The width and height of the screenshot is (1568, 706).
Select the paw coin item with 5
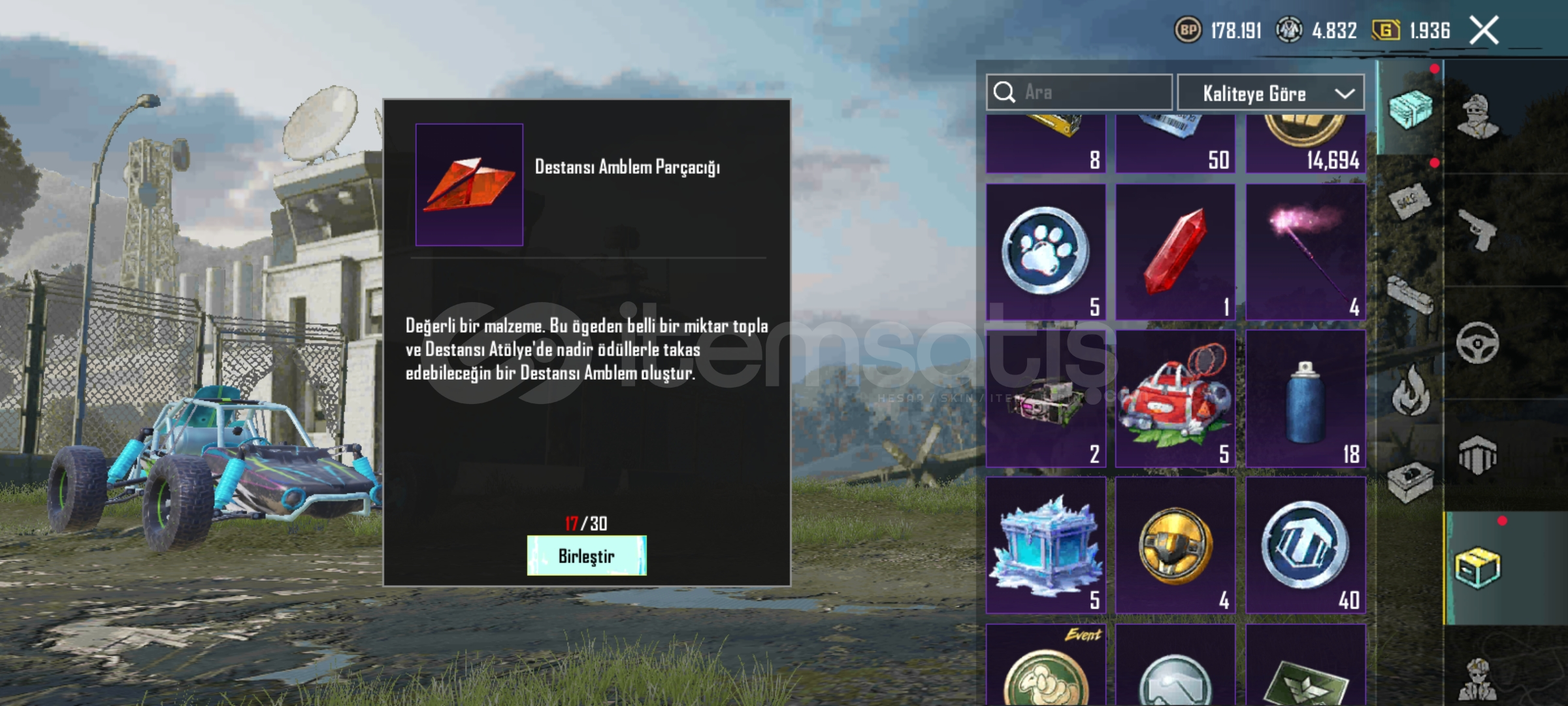(x=1045, y=252)
